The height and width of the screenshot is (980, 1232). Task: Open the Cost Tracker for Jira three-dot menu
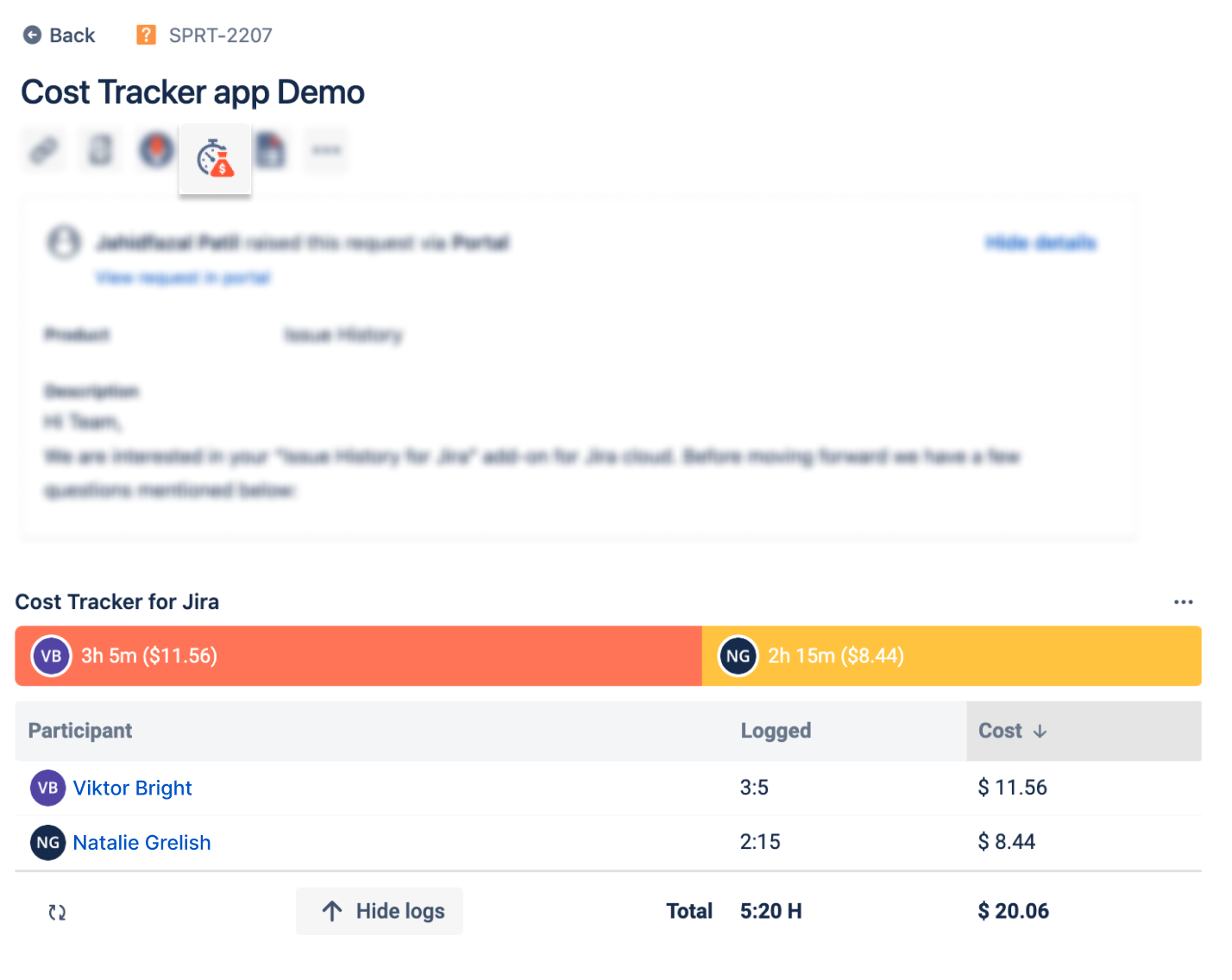pos(1183,602)
